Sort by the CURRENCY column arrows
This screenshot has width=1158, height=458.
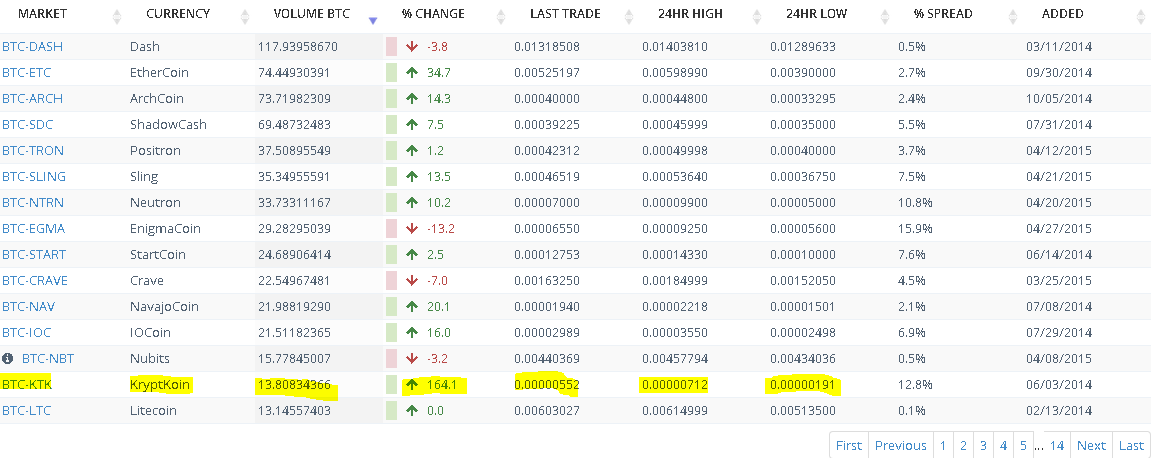(x=245, y=17)
